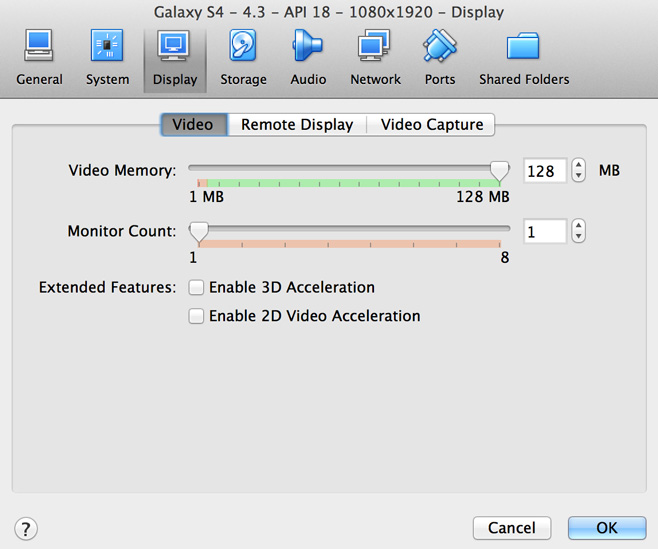Increase Video Memory with the up stepper arrow
658x549 pixels.
click(x=579, y=165)
